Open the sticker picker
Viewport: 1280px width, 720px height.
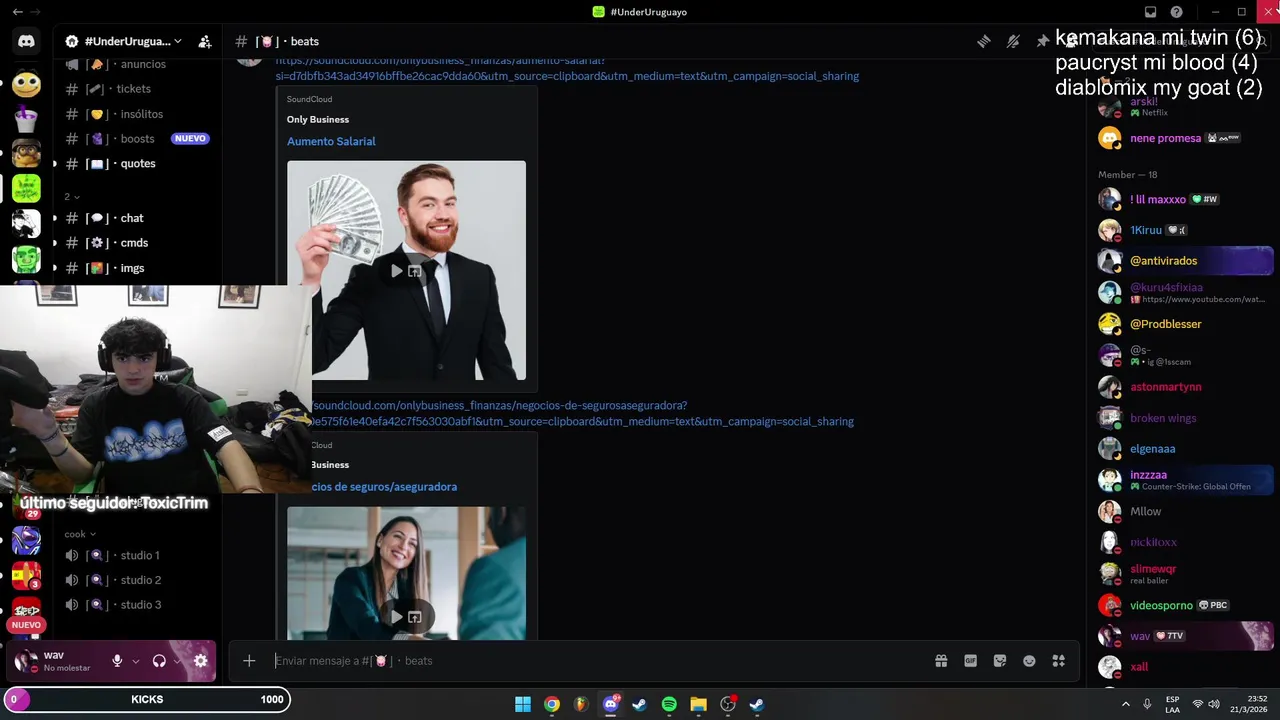pyautogui.click(x=1000, y=661)
